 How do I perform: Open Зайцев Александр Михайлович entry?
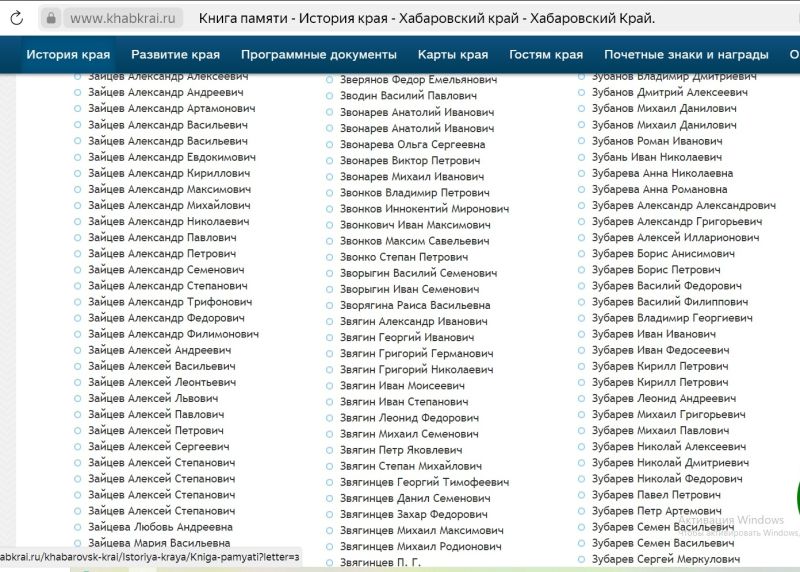169,206
